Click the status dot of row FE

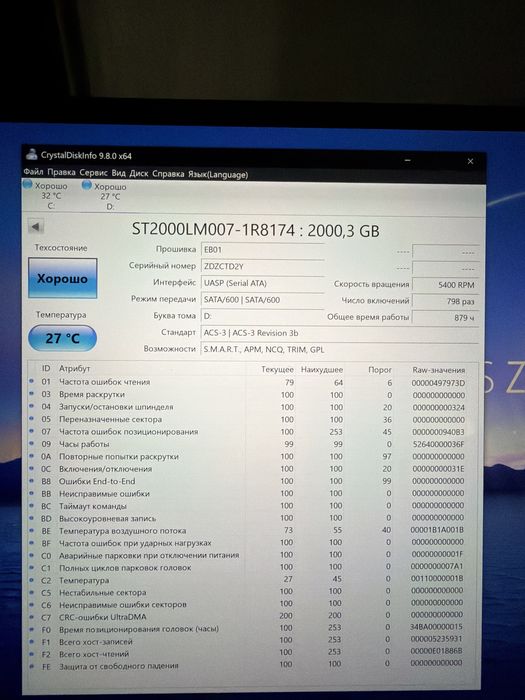click(32, 666)
